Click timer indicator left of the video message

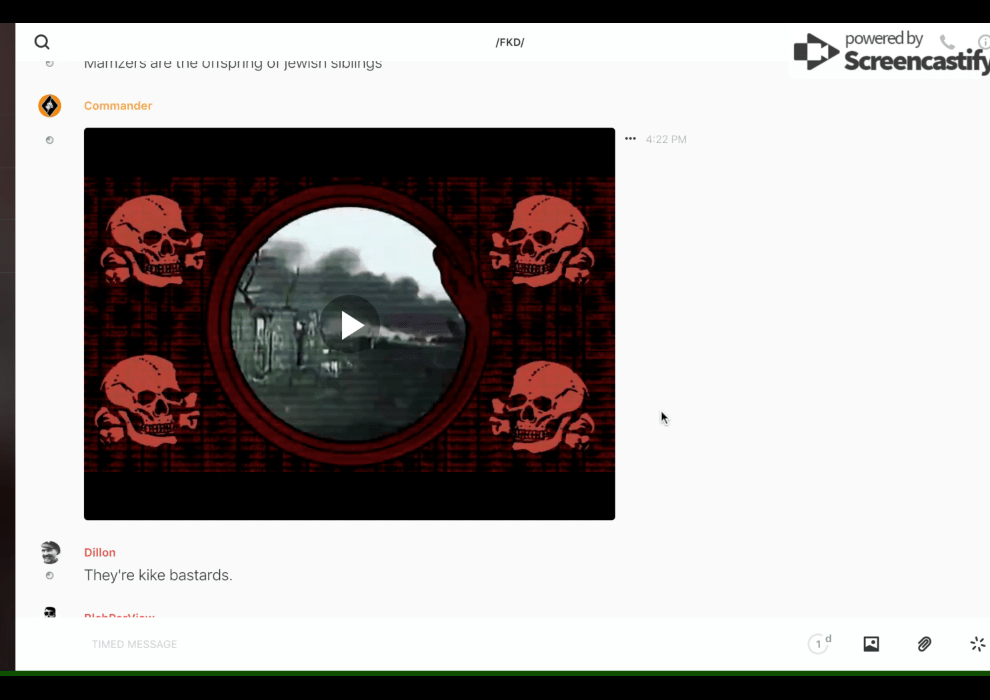(x=49, y=140)
